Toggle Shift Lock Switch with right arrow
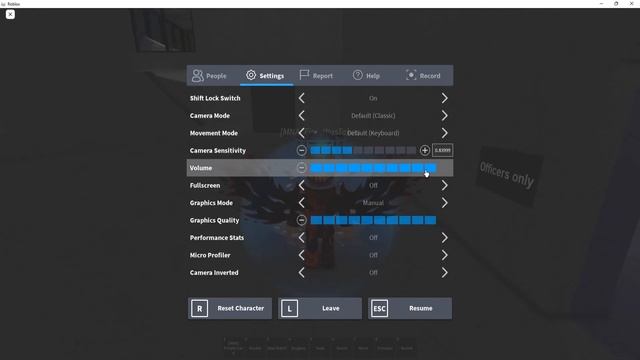This screenshot has width=640, height=360. tap(444, 98)
